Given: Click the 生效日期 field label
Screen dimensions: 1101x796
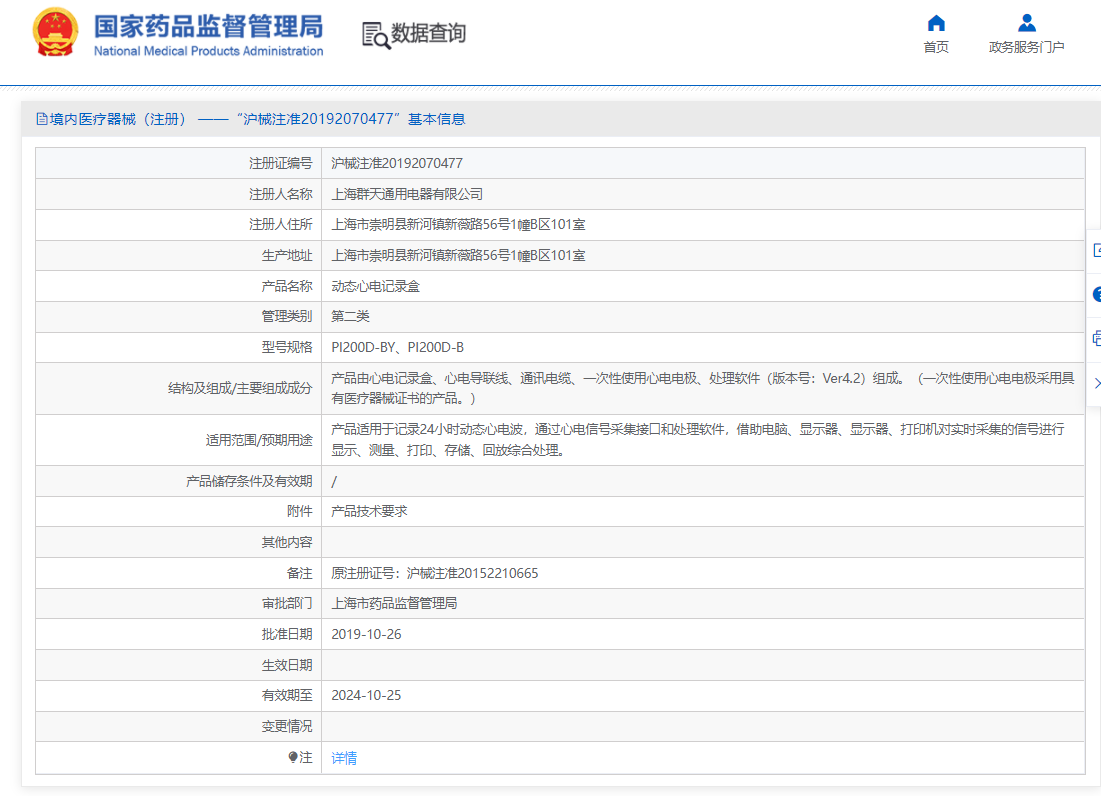Looking at the screenshot, I should (286, 665).
